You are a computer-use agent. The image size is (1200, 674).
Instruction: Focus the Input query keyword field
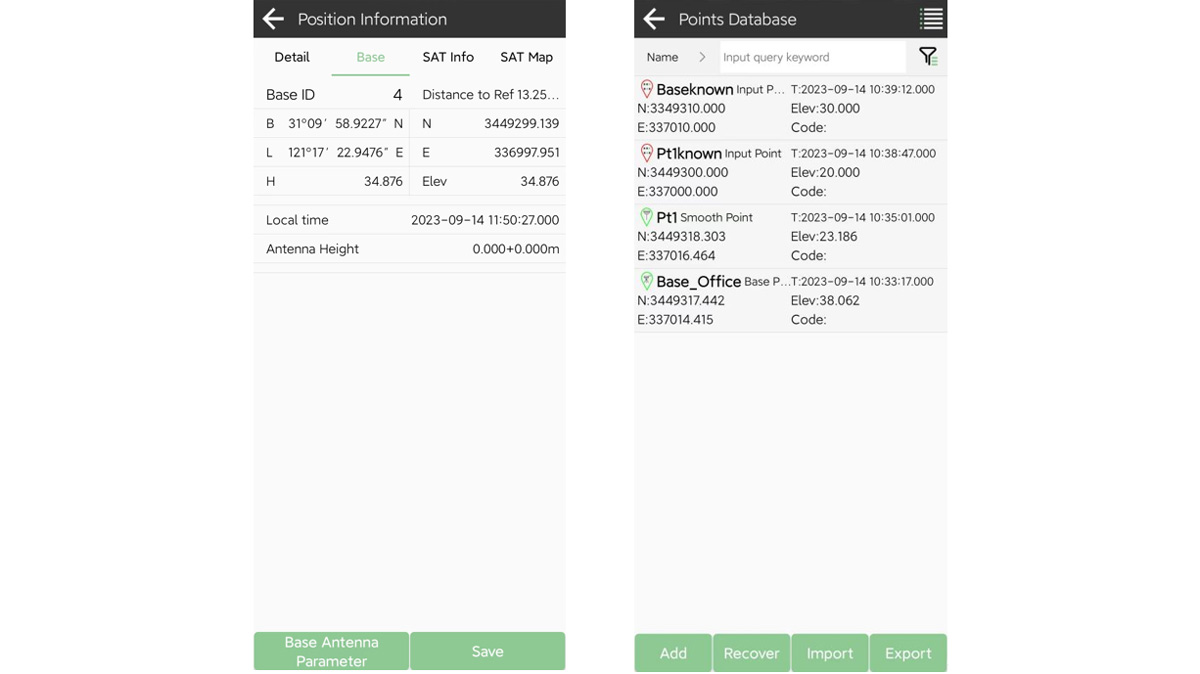tap(812, 57)
